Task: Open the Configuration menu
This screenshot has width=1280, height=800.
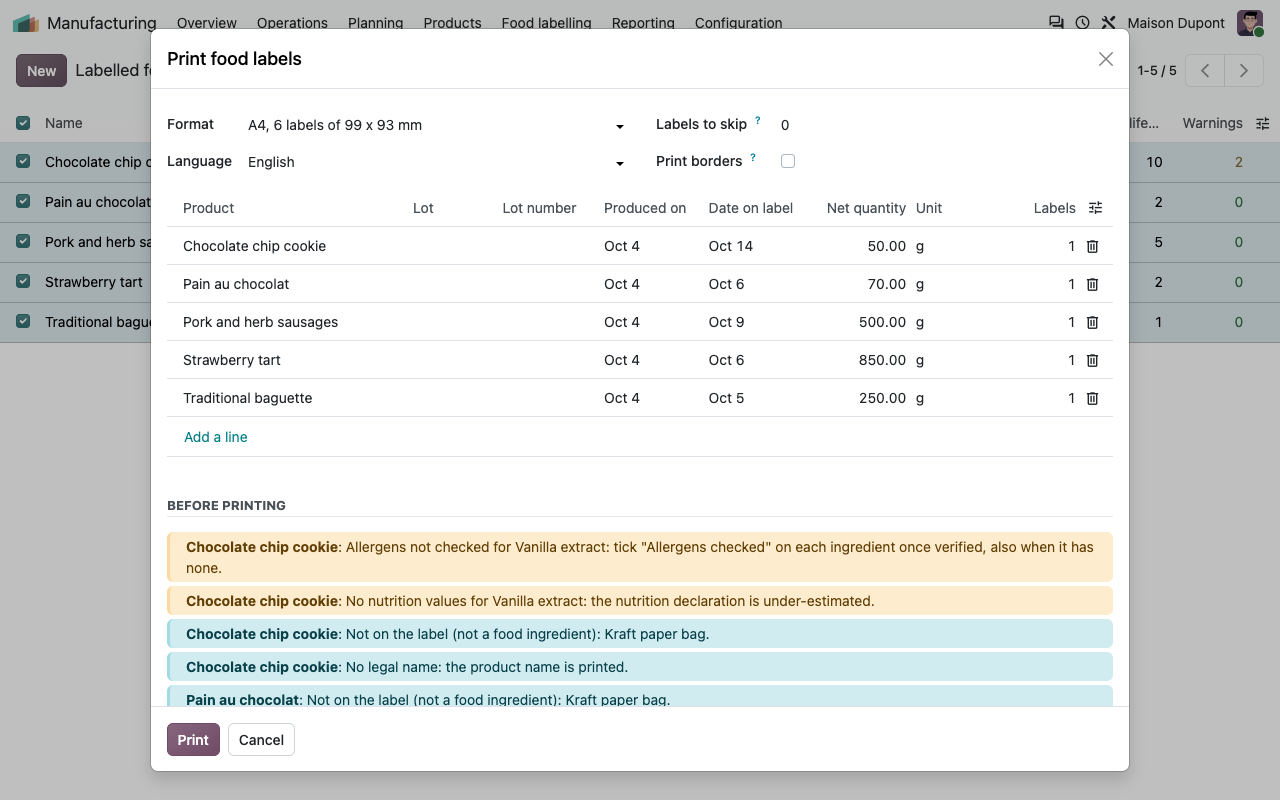Action: pos(739,23)
